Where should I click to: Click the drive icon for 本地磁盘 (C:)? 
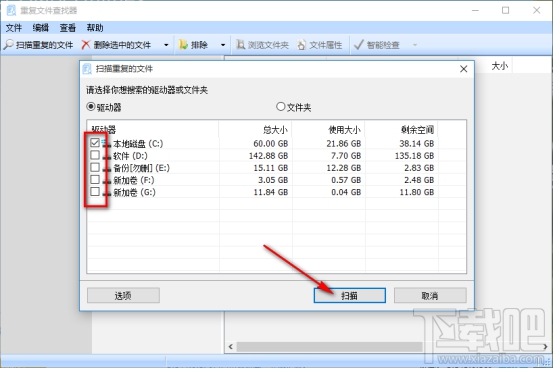coord(107,144)
